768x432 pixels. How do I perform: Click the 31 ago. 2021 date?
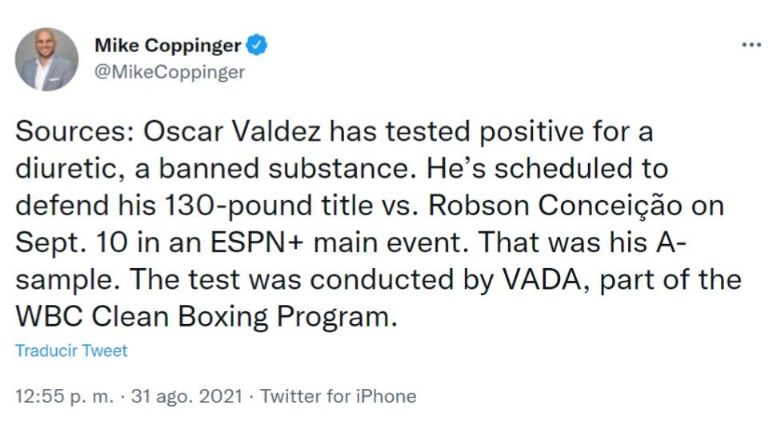point(187,396)
